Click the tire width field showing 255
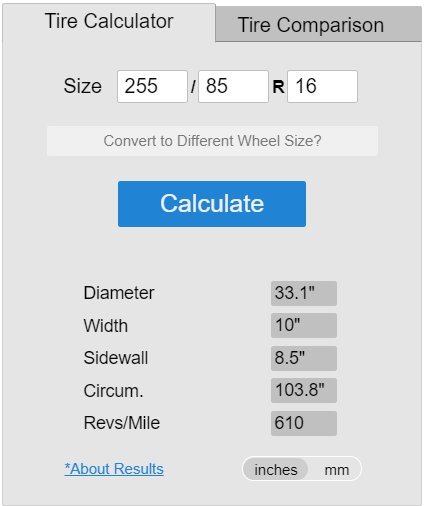 (x=152, y=86)
